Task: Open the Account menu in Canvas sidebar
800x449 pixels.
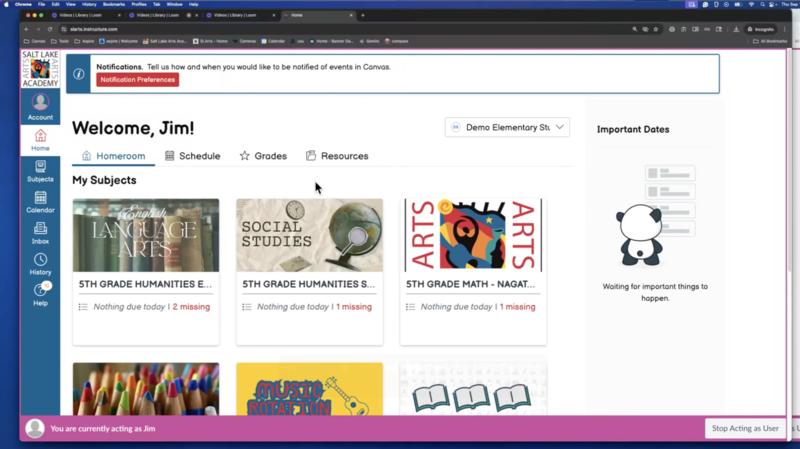Action: pos(40,107)
